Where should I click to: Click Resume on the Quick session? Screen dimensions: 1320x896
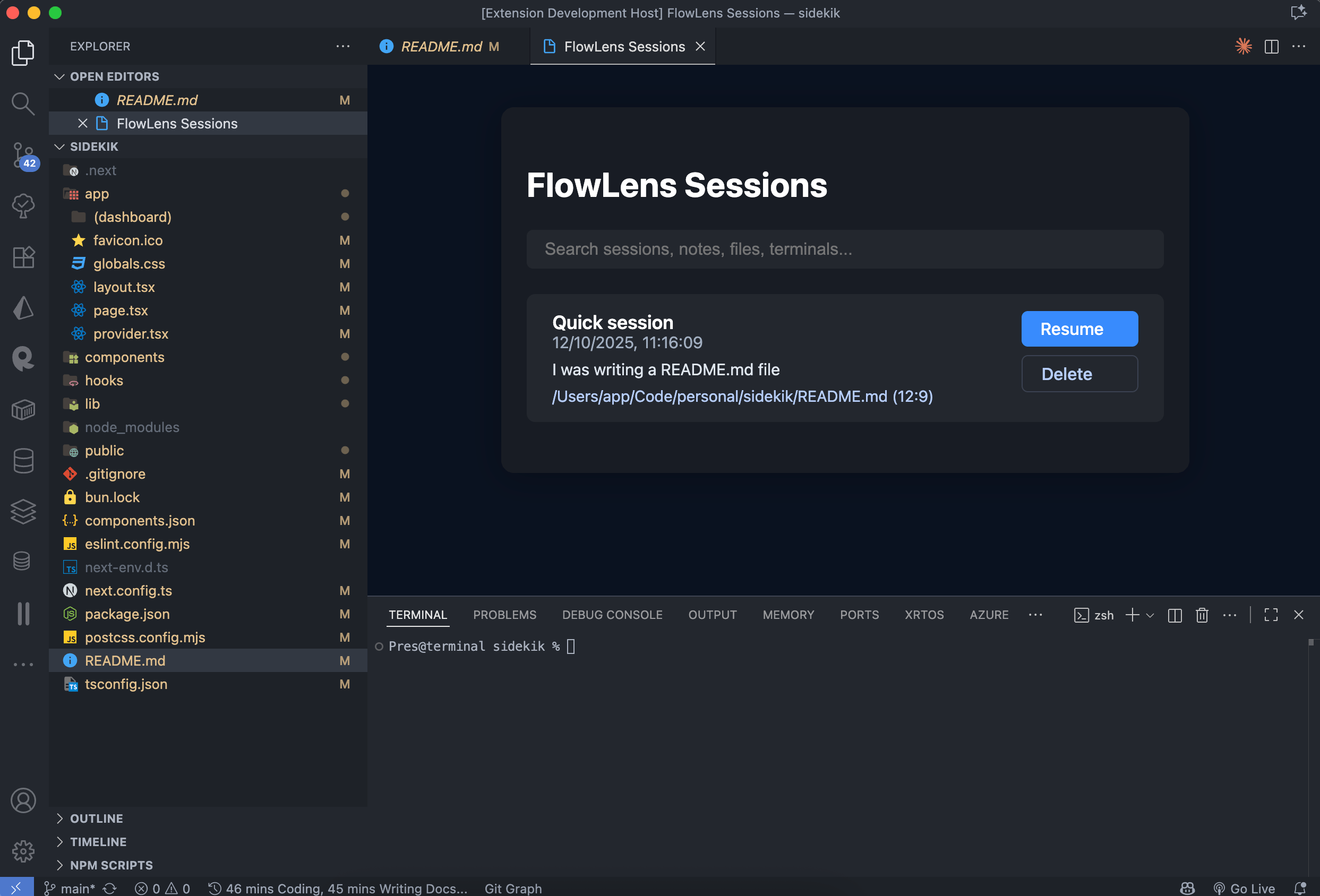[1078, 328]
